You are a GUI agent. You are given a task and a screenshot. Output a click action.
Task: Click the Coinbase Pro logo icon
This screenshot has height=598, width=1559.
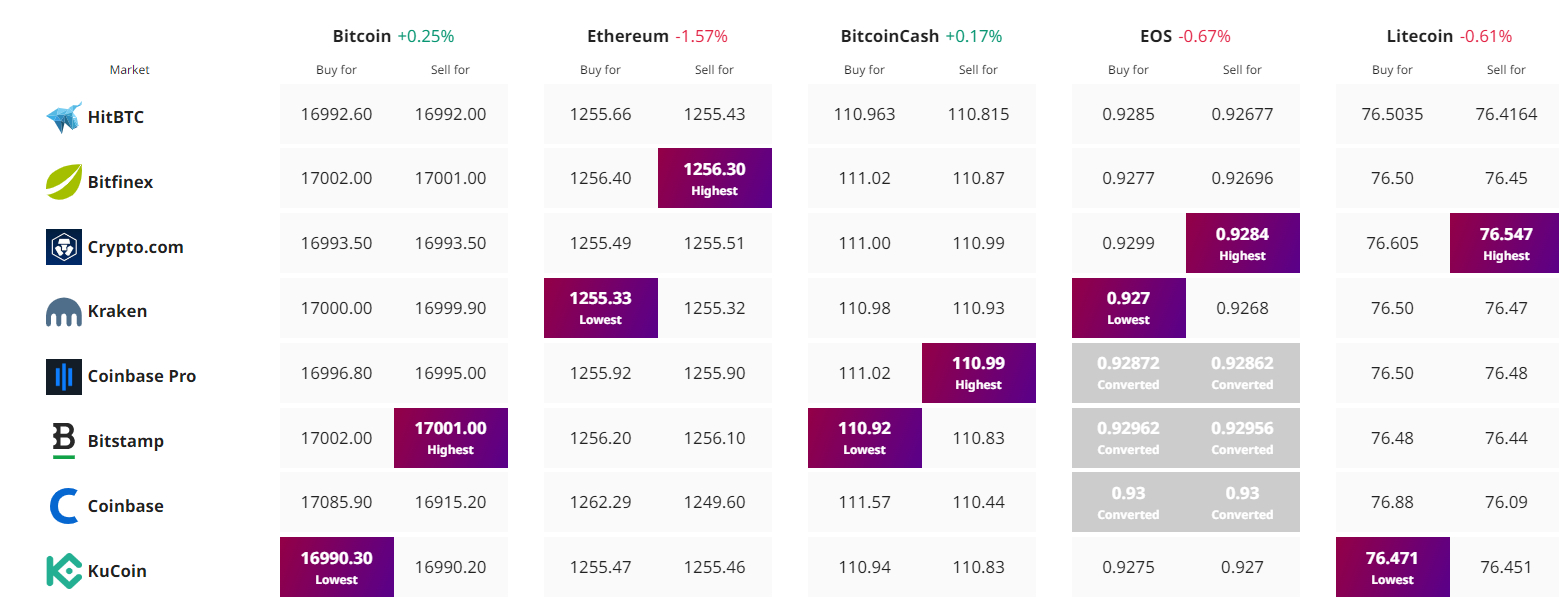64,377
